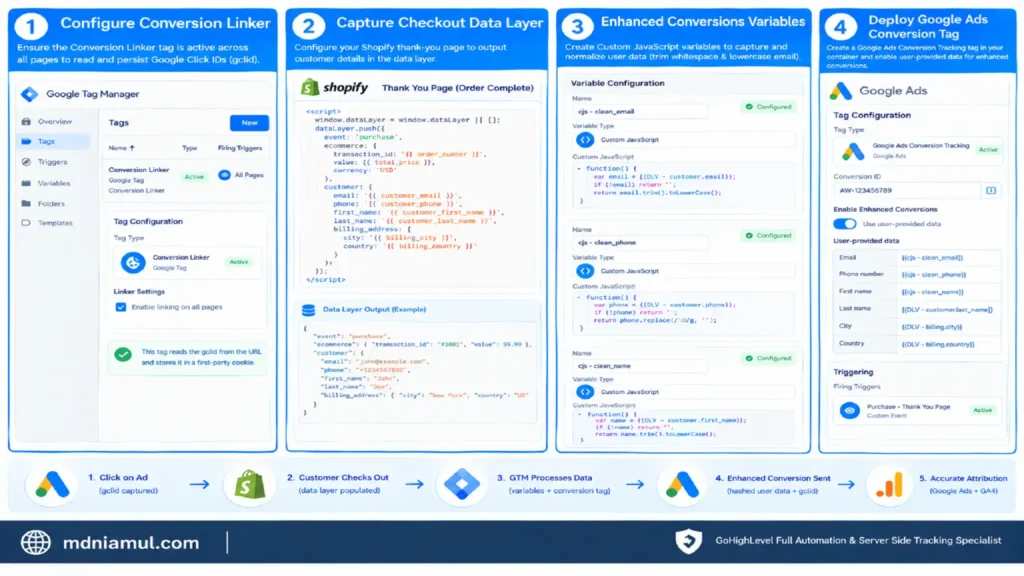Click the cjs - clean_phone name field
This screenshot has width=1024, height=576.
click(x=640, y=242)
